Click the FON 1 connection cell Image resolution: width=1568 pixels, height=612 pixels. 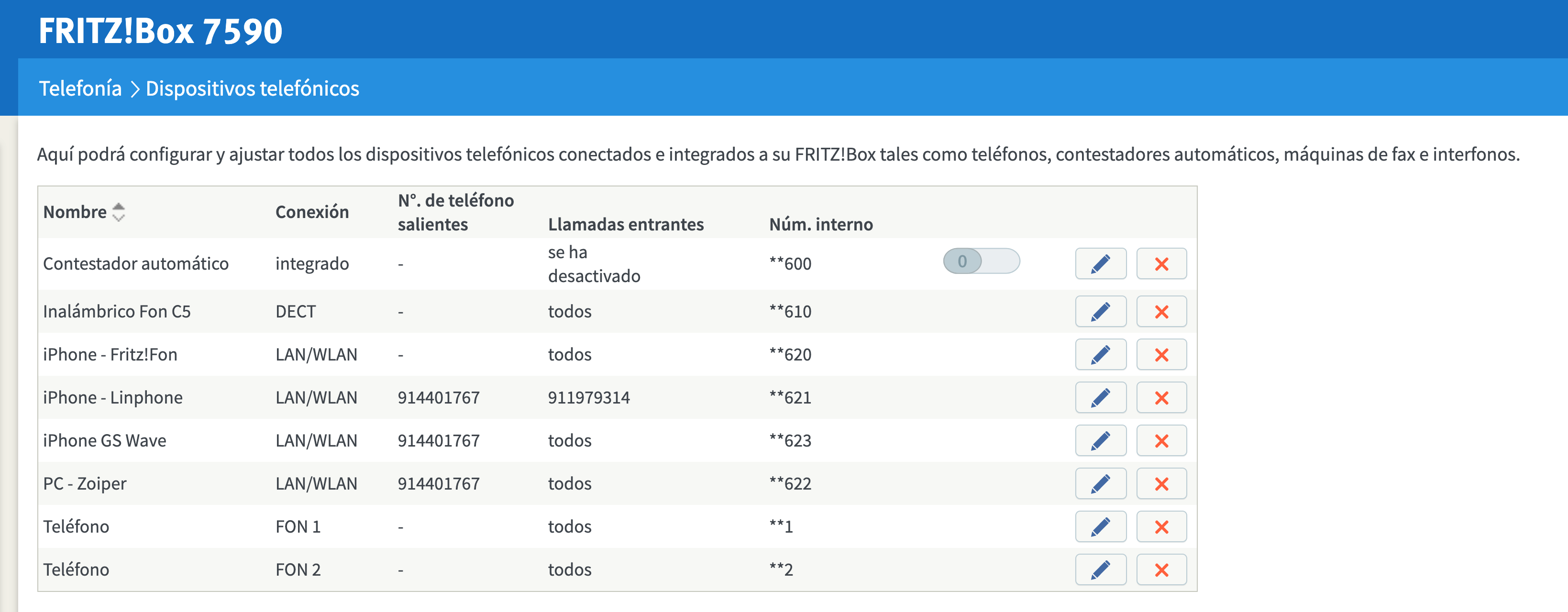tap(298, 527)
